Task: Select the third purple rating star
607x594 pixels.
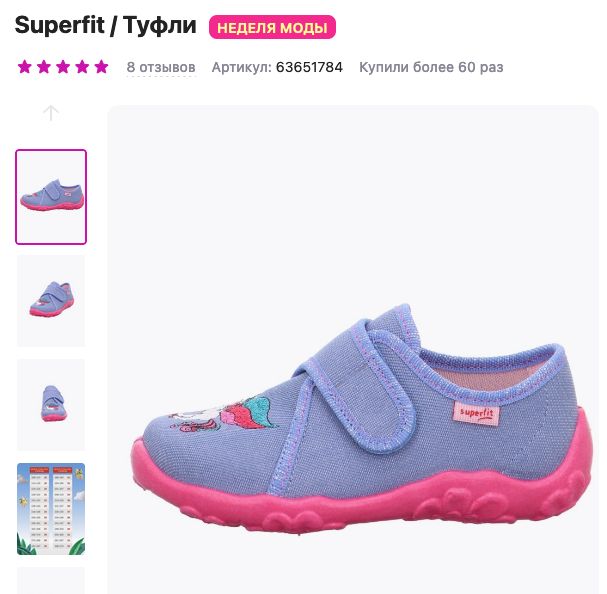Action: click(x=63, y=67)
